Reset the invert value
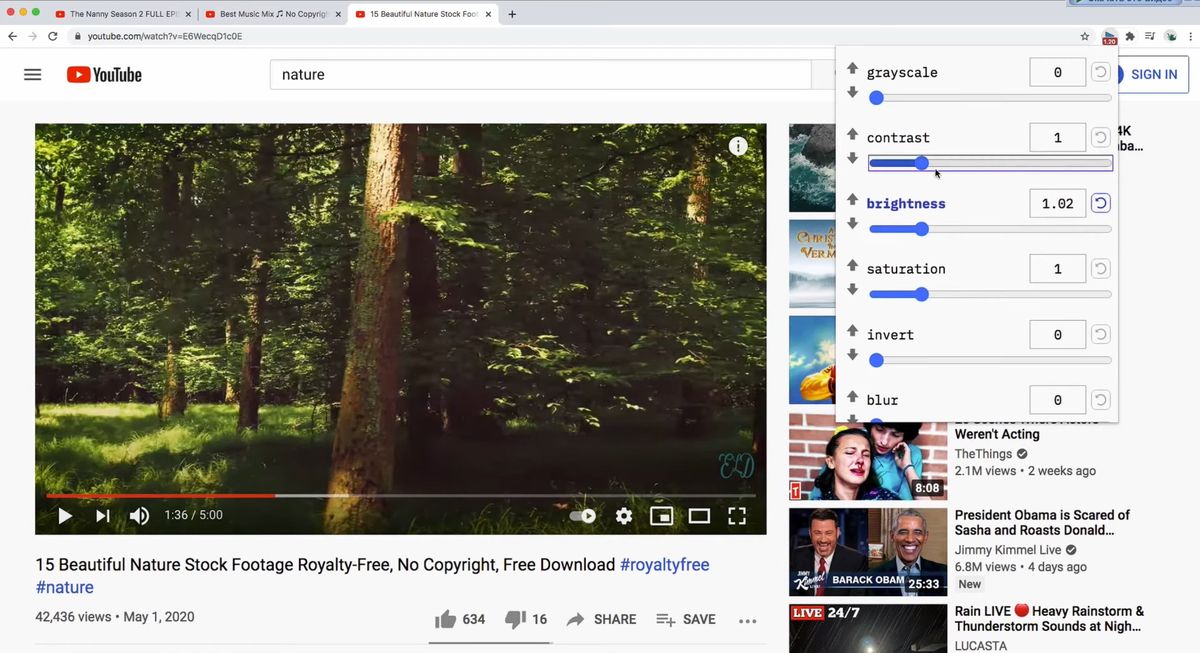The width and height of the screenshot is (1200, 653). (1100, 335)
